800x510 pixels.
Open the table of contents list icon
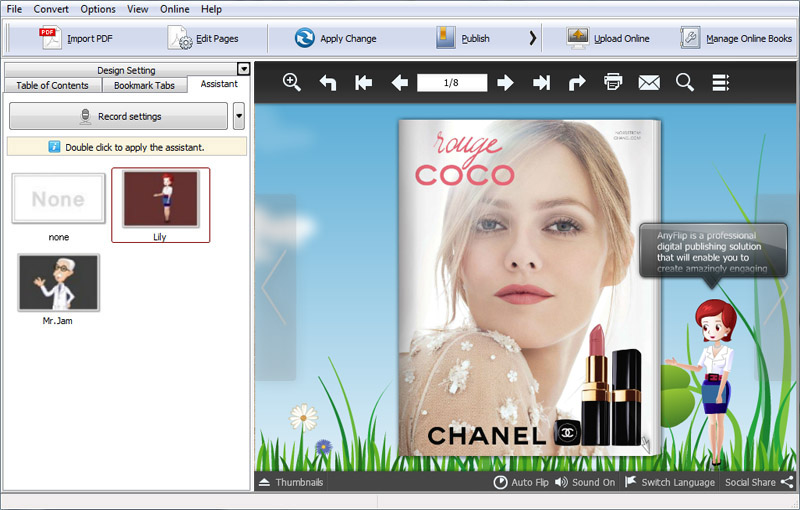(721, 83)
